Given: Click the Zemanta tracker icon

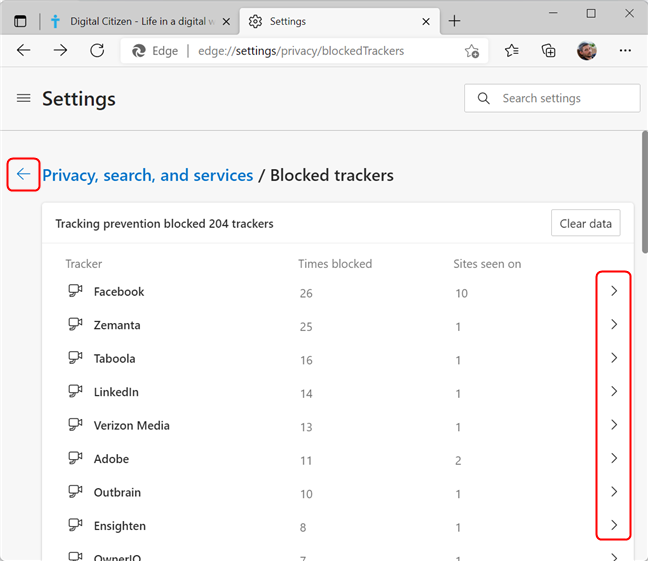Looking at the screenshot, I should pos(75,324).
